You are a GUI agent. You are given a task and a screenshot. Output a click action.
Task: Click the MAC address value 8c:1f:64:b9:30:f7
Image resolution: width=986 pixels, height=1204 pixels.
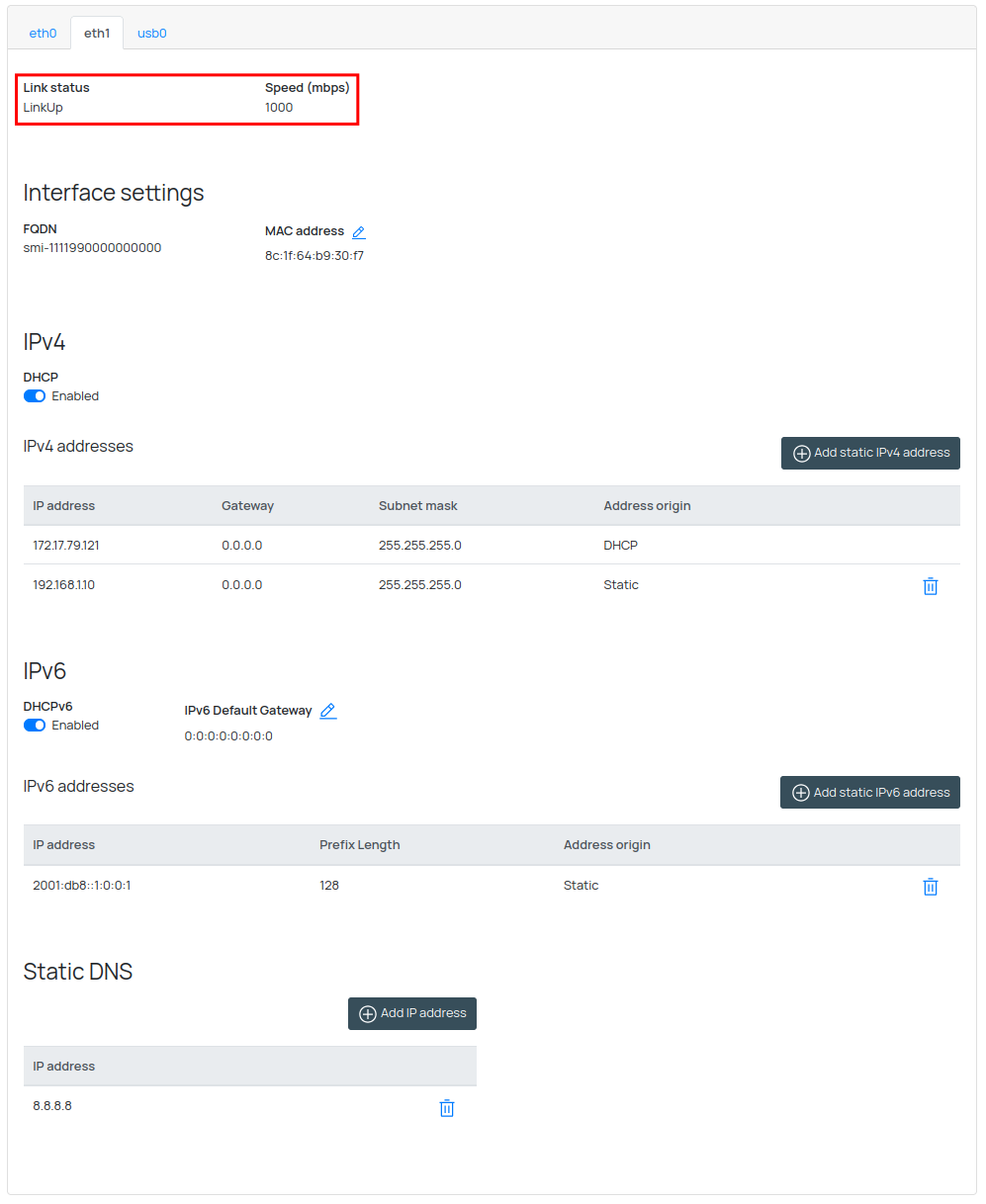point(314,256)
